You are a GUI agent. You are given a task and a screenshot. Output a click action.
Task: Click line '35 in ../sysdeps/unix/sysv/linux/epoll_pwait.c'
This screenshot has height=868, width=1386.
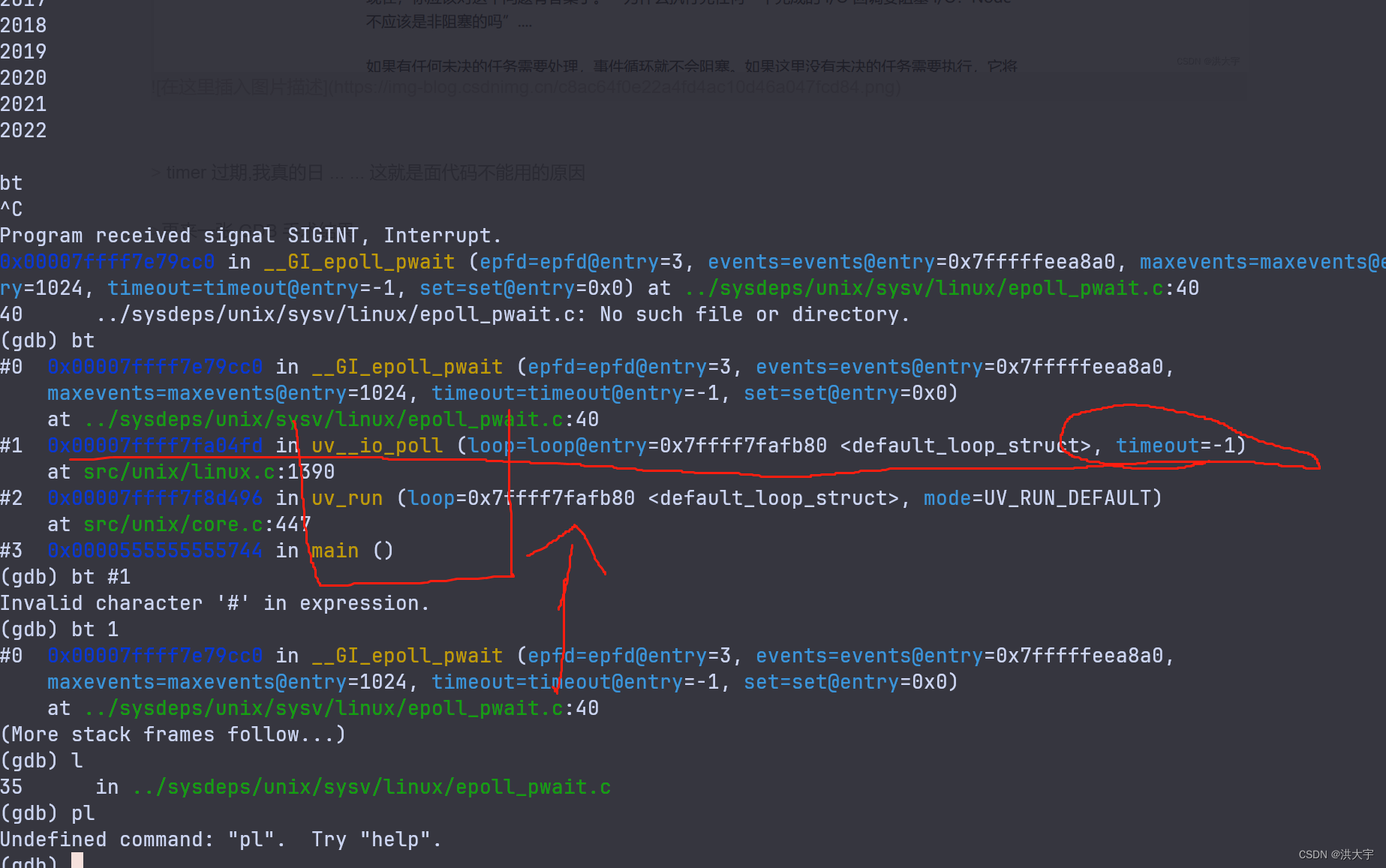pyautogui.click(x=305, y=787)
